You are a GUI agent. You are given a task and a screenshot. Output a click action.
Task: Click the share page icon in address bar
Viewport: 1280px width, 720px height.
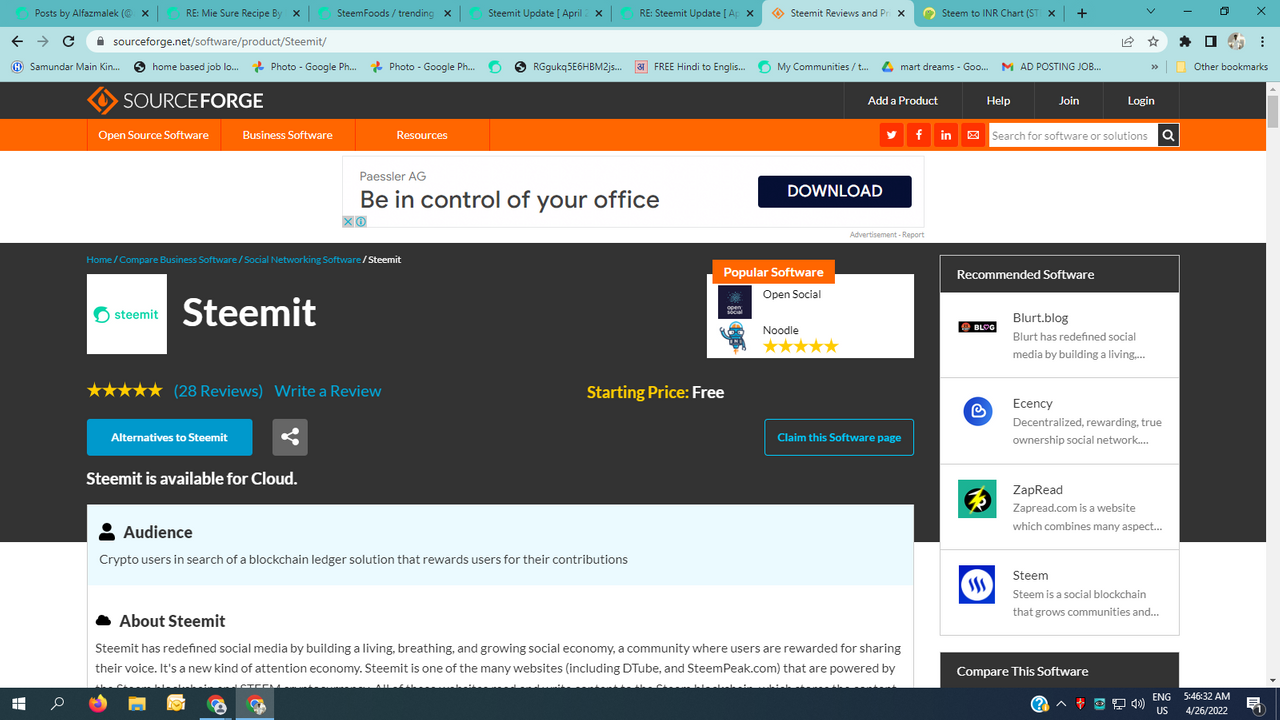coord(1127,41)
